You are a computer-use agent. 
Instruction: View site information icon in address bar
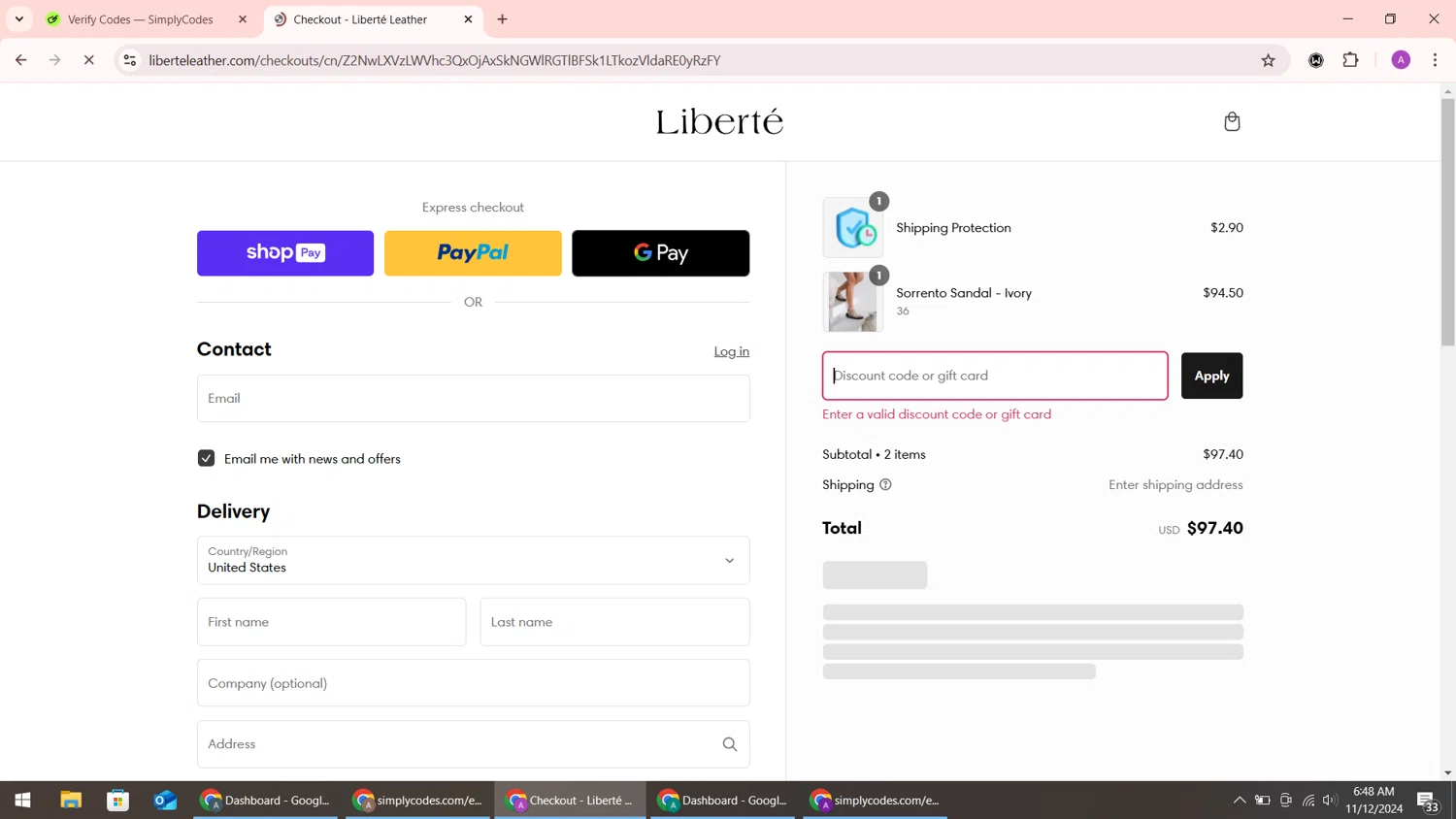click(129, 60)
